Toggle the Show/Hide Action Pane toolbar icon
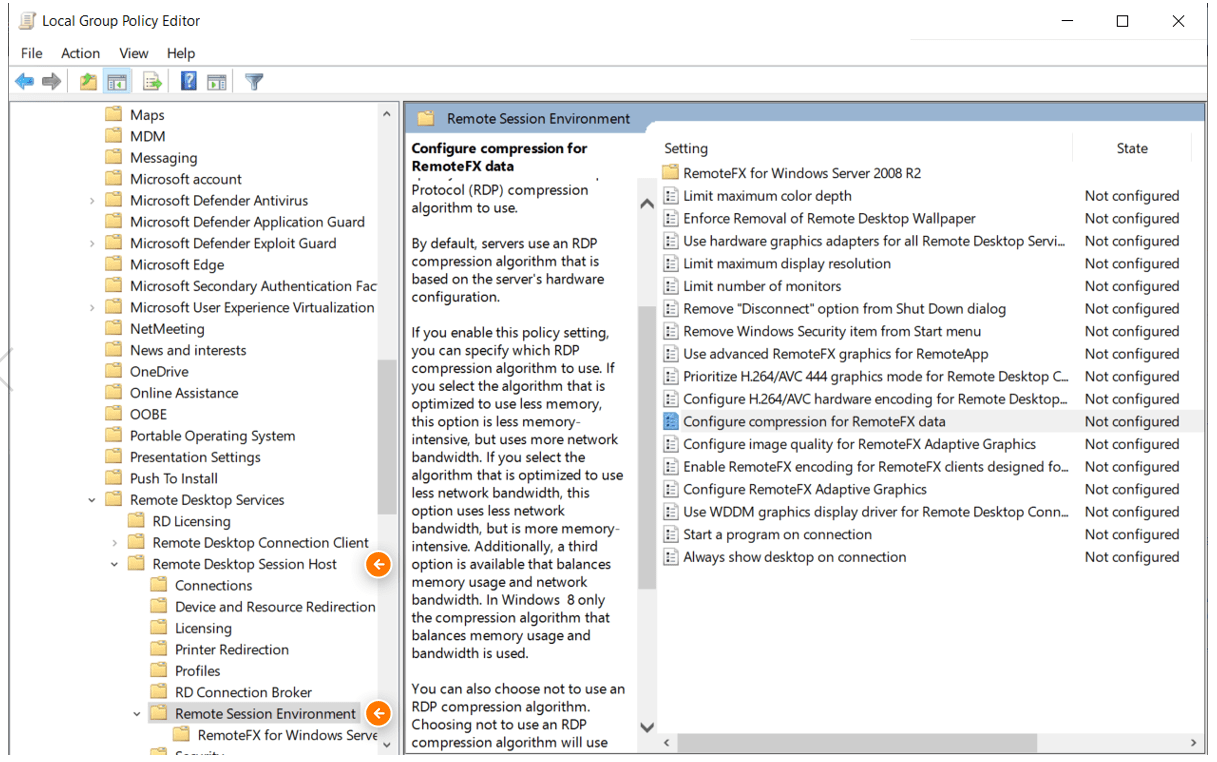Image resolution: width=1217 pixels, height=762 pixels. click(x=216, y=82)
